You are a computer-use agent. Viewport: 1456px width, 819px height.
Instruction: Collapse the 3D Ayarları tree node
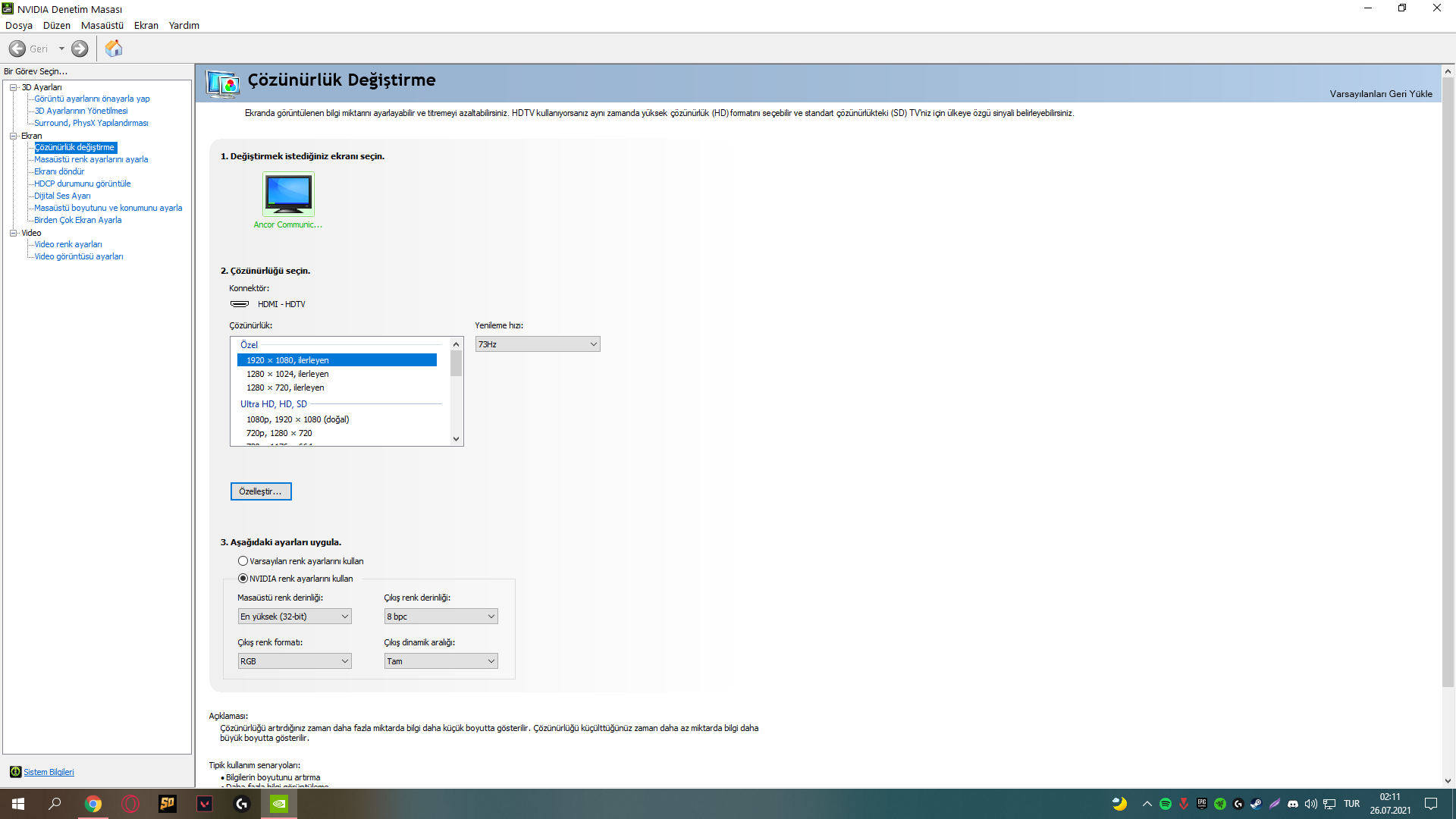tap(13, 87)
